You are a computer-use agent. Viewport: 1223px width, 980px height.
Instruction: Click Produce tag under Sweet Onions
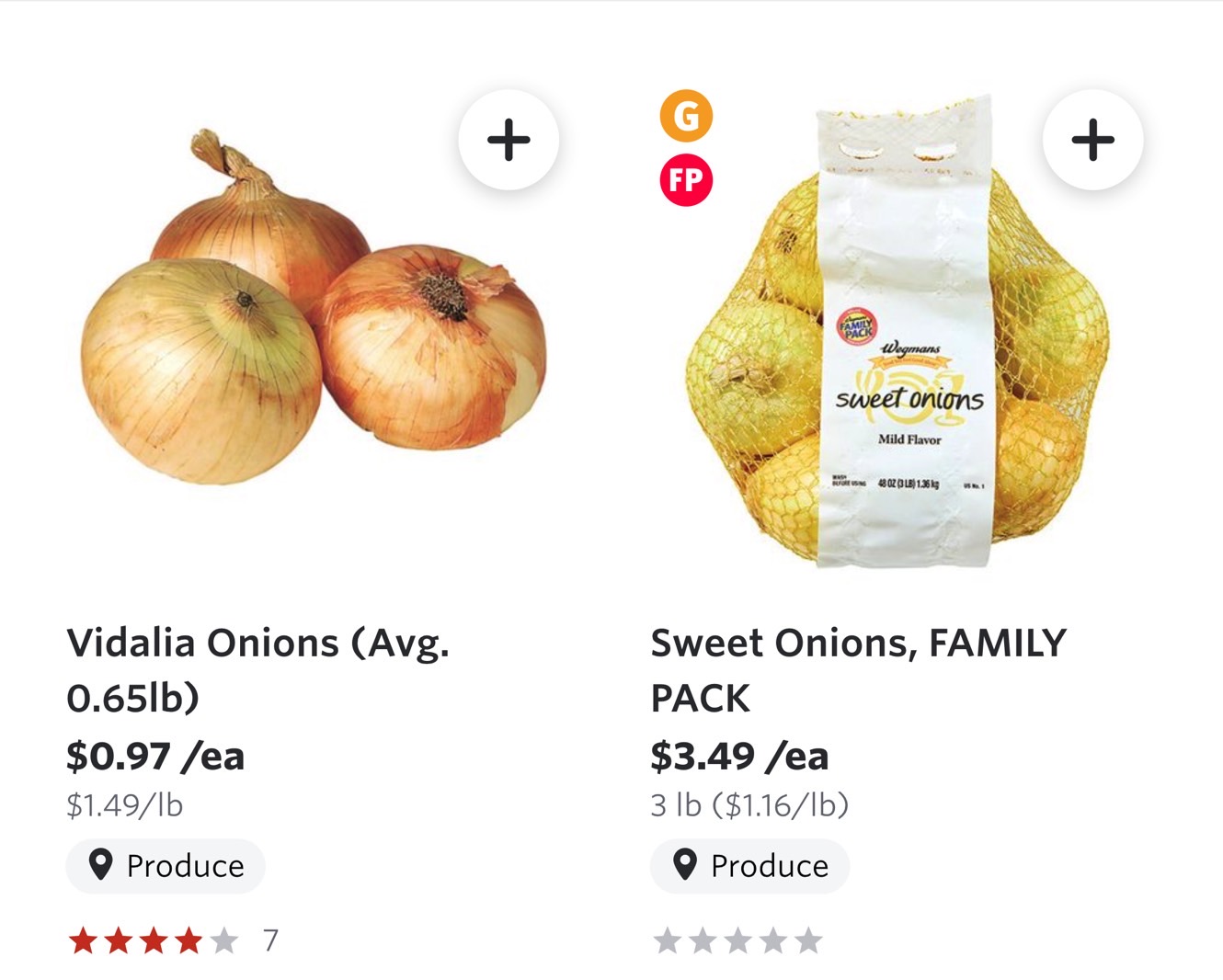pyautogui.click(x=750, y=866)
